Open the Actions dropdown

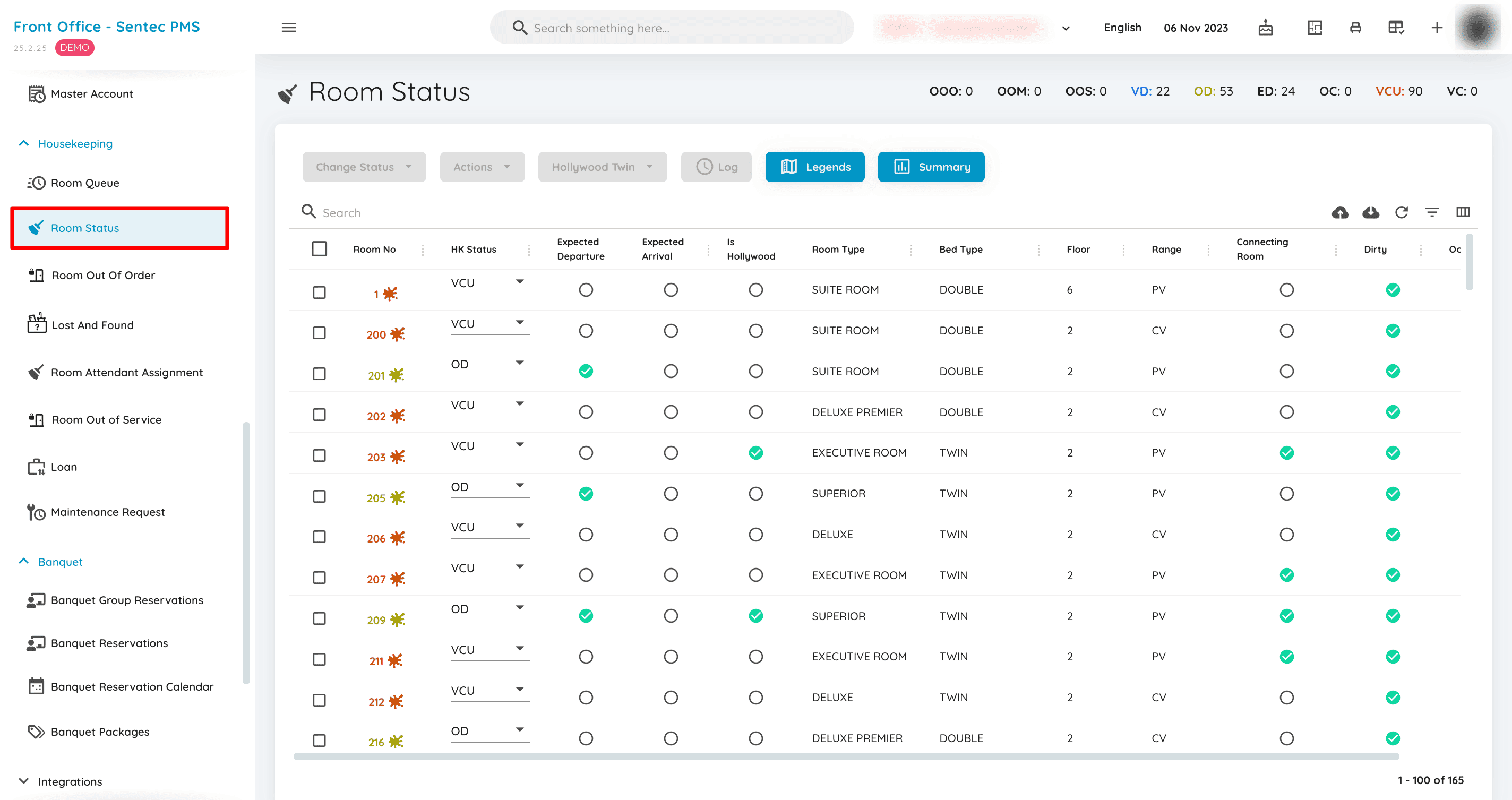[x=482, y=167]
